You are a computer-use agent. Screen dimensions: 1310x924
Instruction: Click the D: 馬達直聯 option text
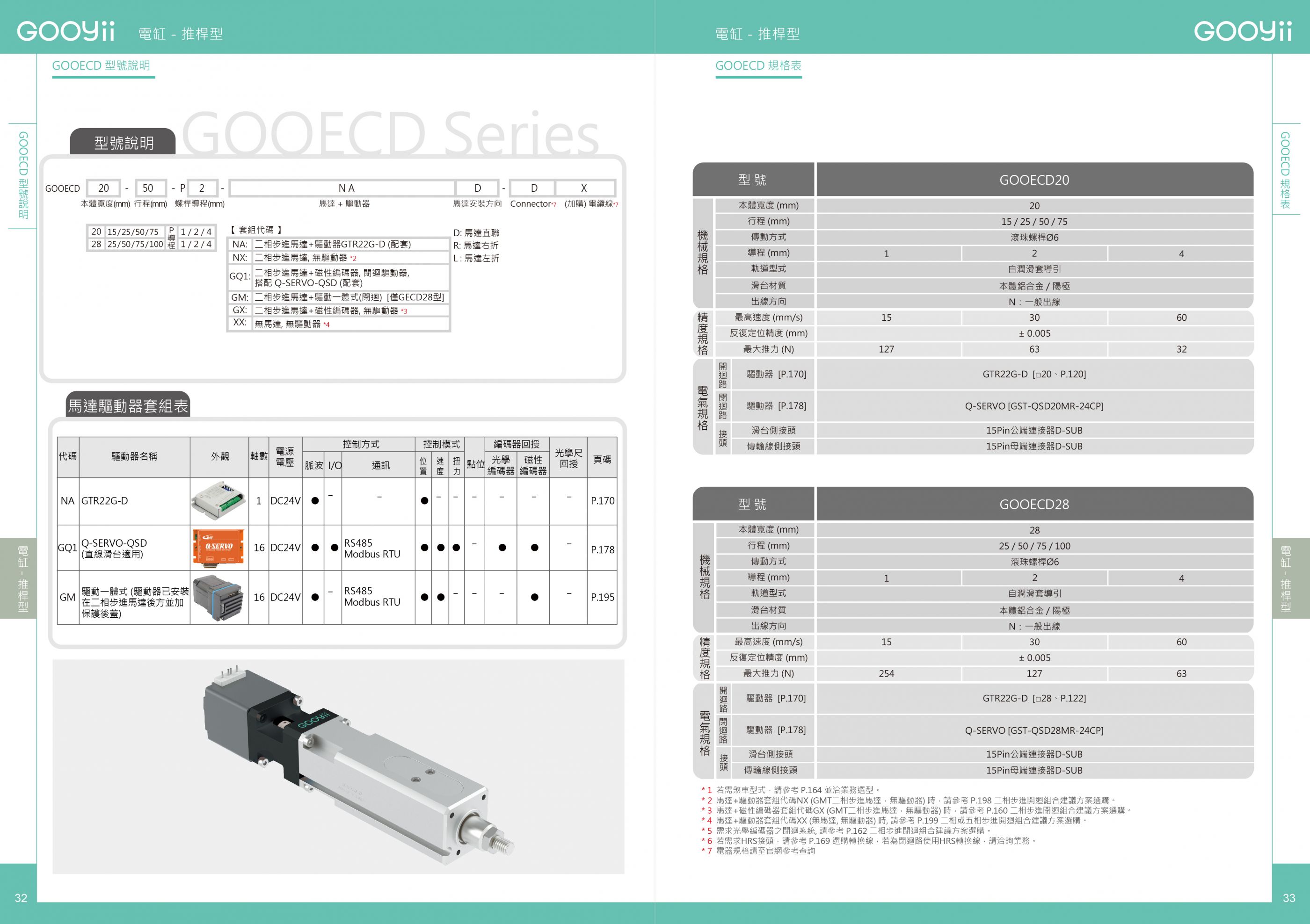476,233
